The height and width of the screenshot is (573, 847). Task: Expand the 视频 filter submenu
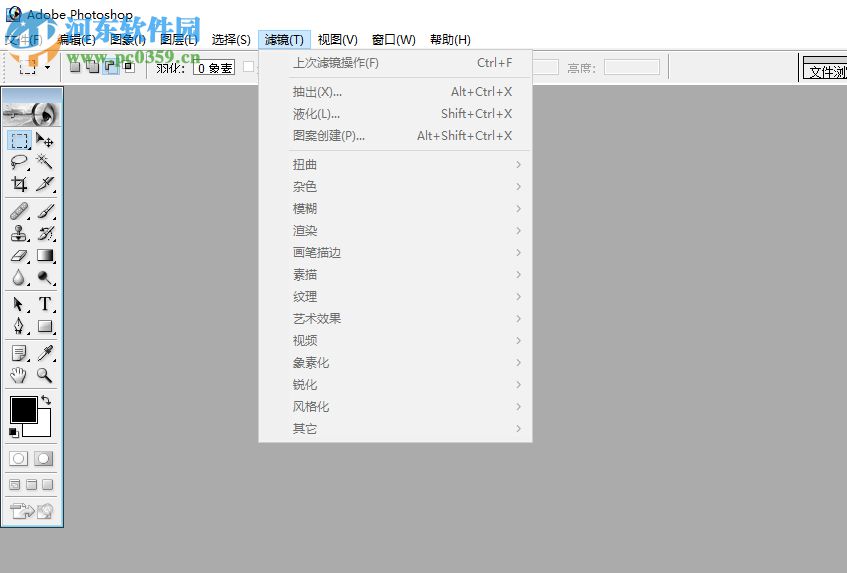tap(395, 341)
